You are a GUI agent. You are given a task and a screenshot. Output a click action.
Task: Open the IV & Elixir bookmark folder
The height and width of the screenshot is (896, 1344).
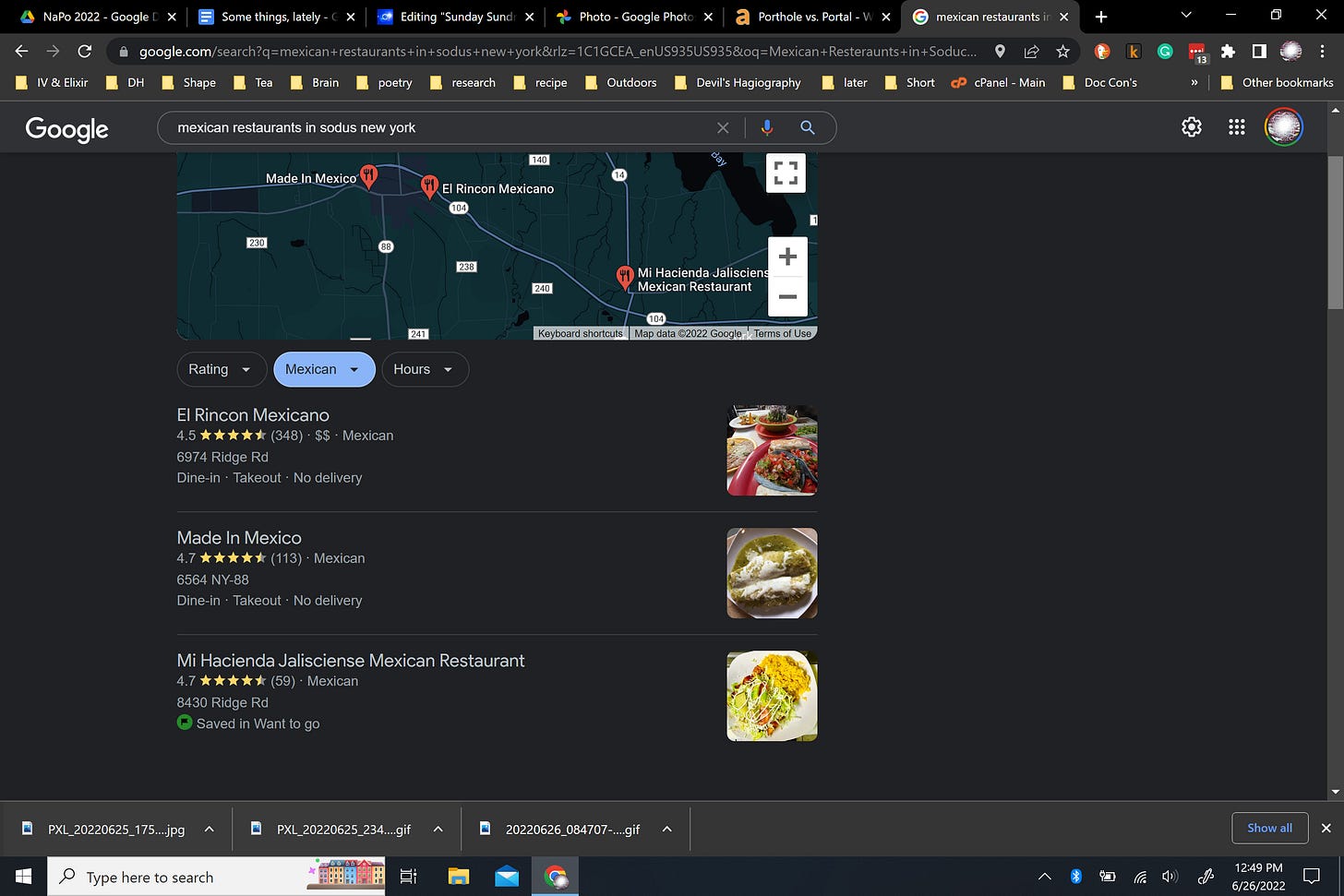click(53, 82)
